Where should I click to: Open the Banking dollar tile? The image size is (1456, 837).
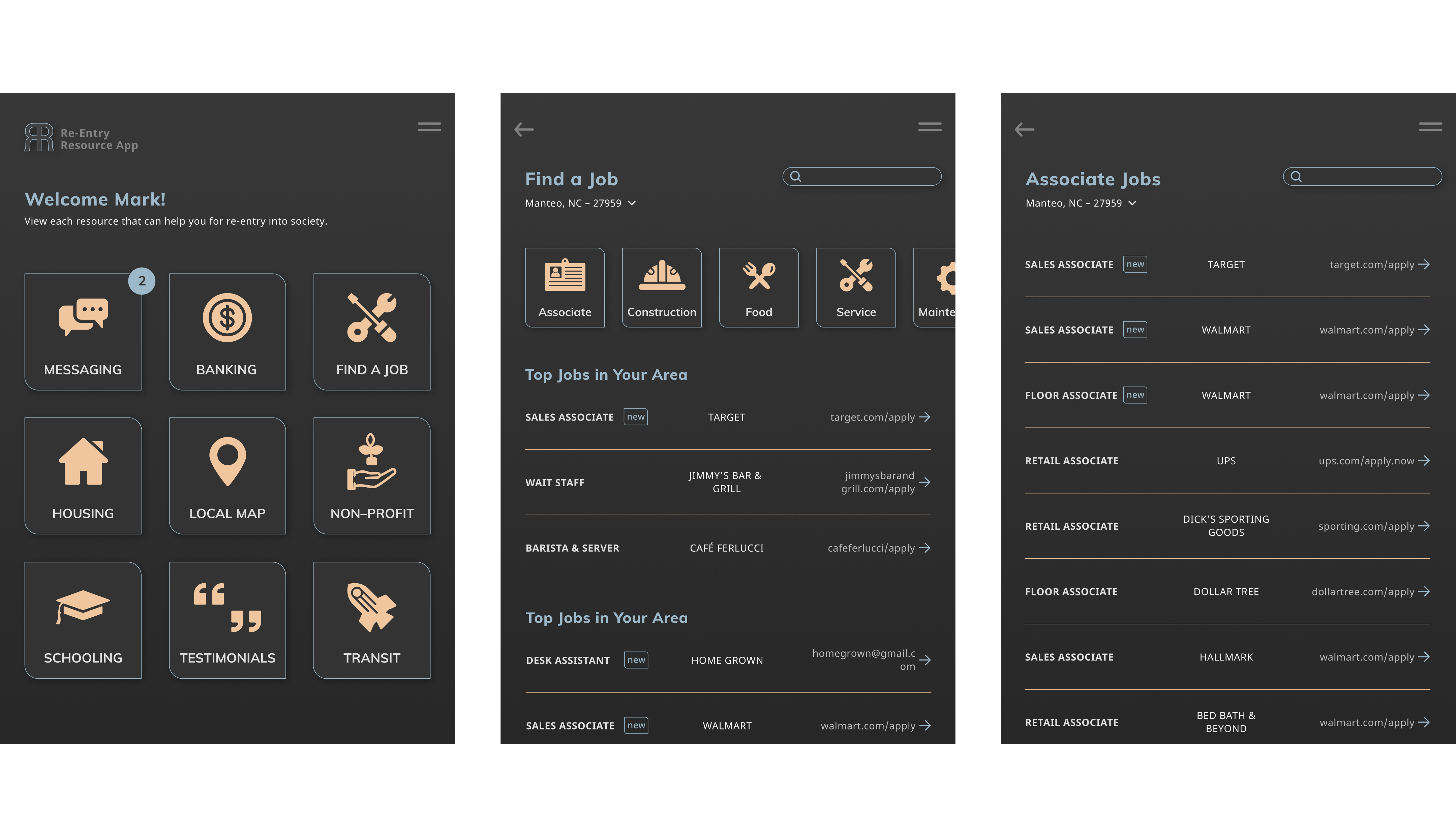tap(227, 332)
